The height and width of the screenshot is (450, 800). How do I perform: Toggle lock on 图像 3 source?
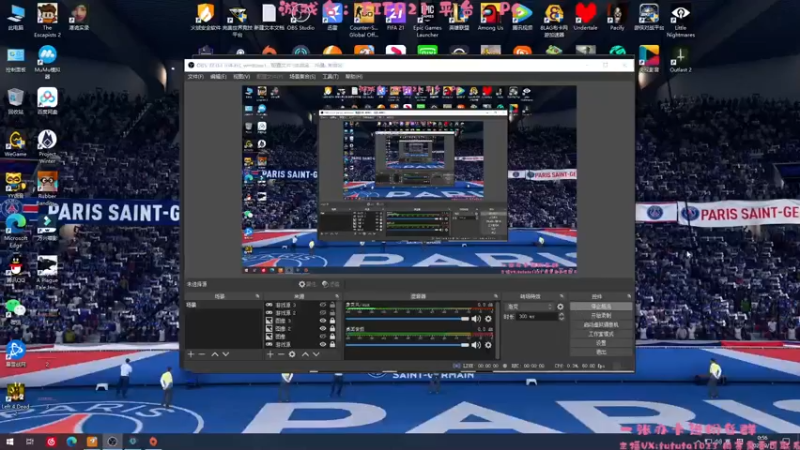click(x=333, y=321)
